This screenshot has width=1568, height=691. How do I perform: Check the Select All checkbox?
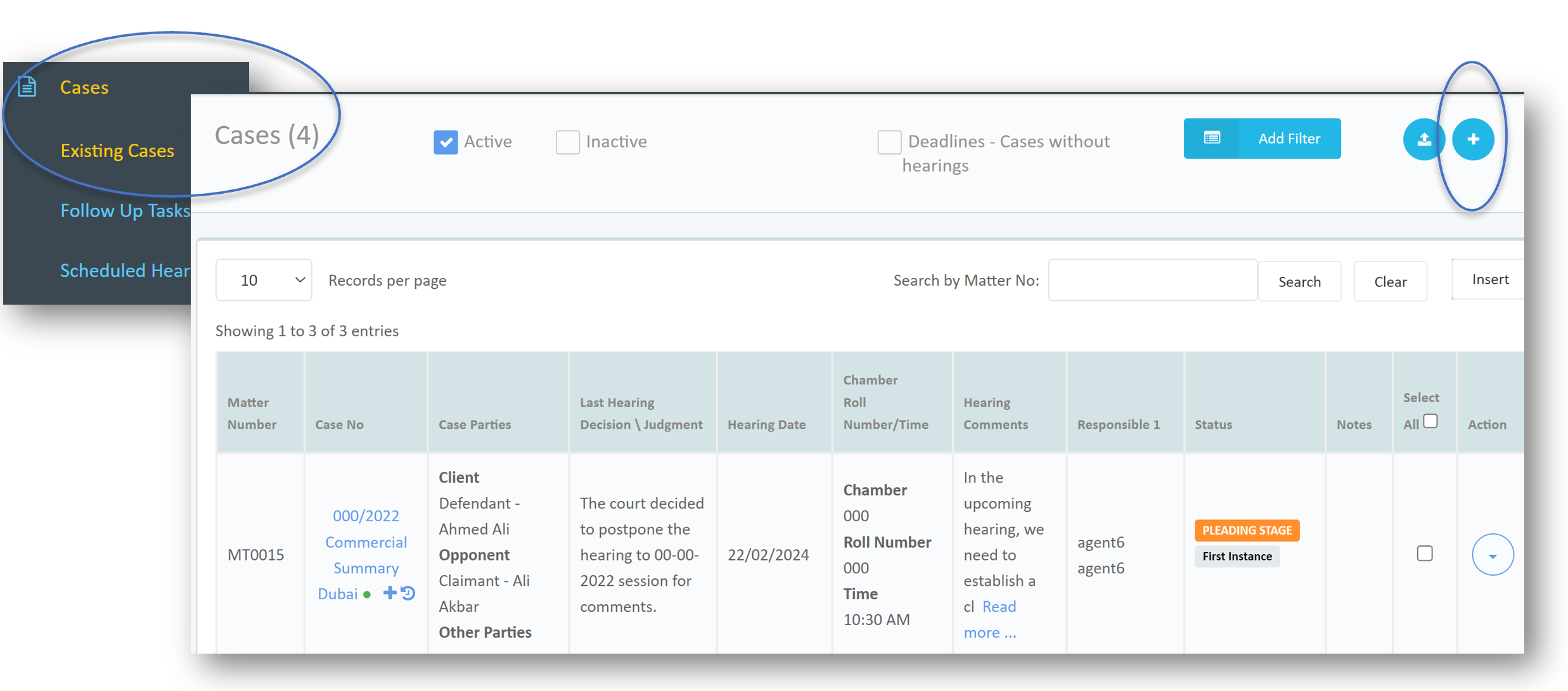click(1430, 422)
